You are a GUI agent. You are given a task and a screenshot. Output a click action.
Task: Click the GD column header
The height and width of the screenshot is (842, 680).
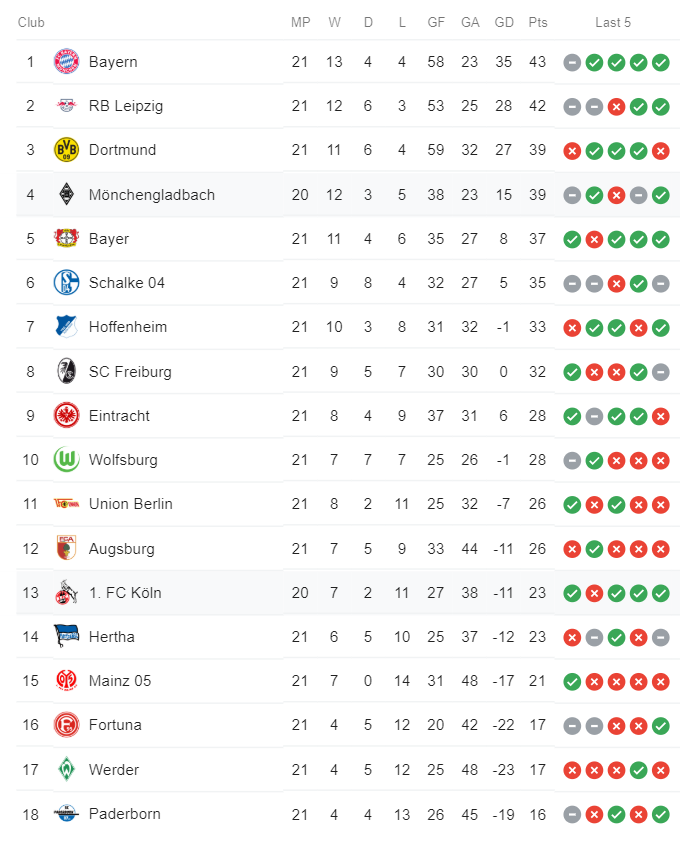504,23
